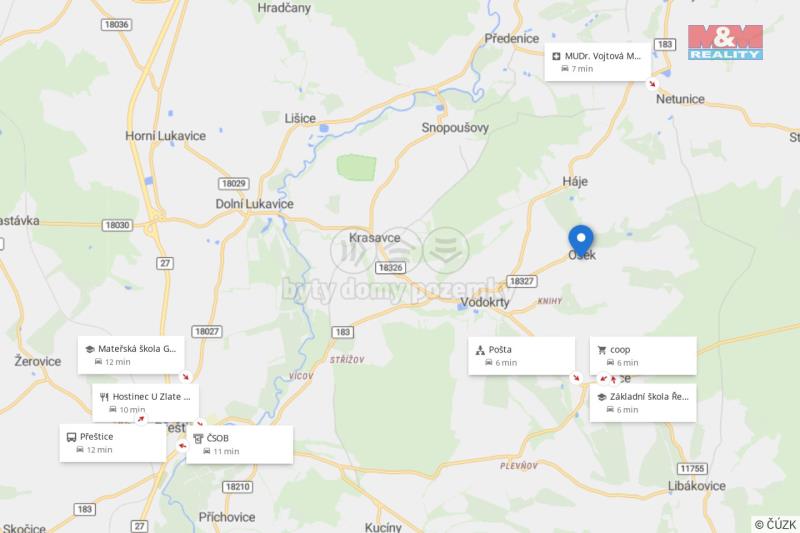Select the Pošta post office card
800x533 pixels.
point(521,356)
